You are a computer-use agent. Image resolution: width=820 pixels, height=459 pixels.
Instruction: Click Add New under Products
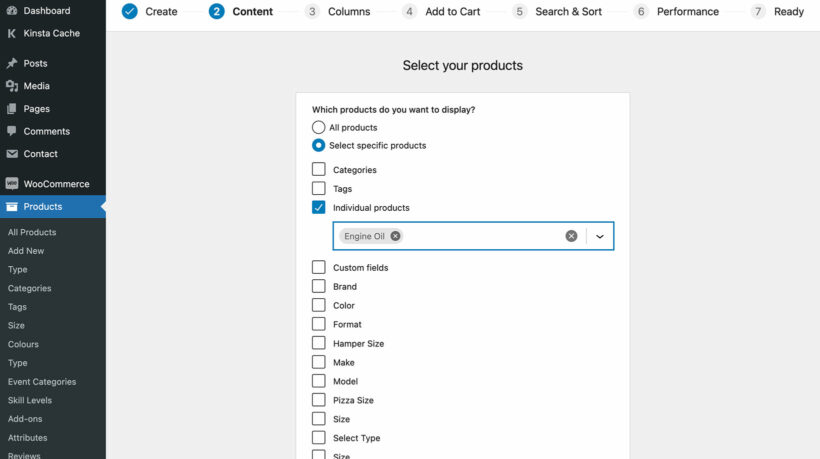tap(26, 251)
